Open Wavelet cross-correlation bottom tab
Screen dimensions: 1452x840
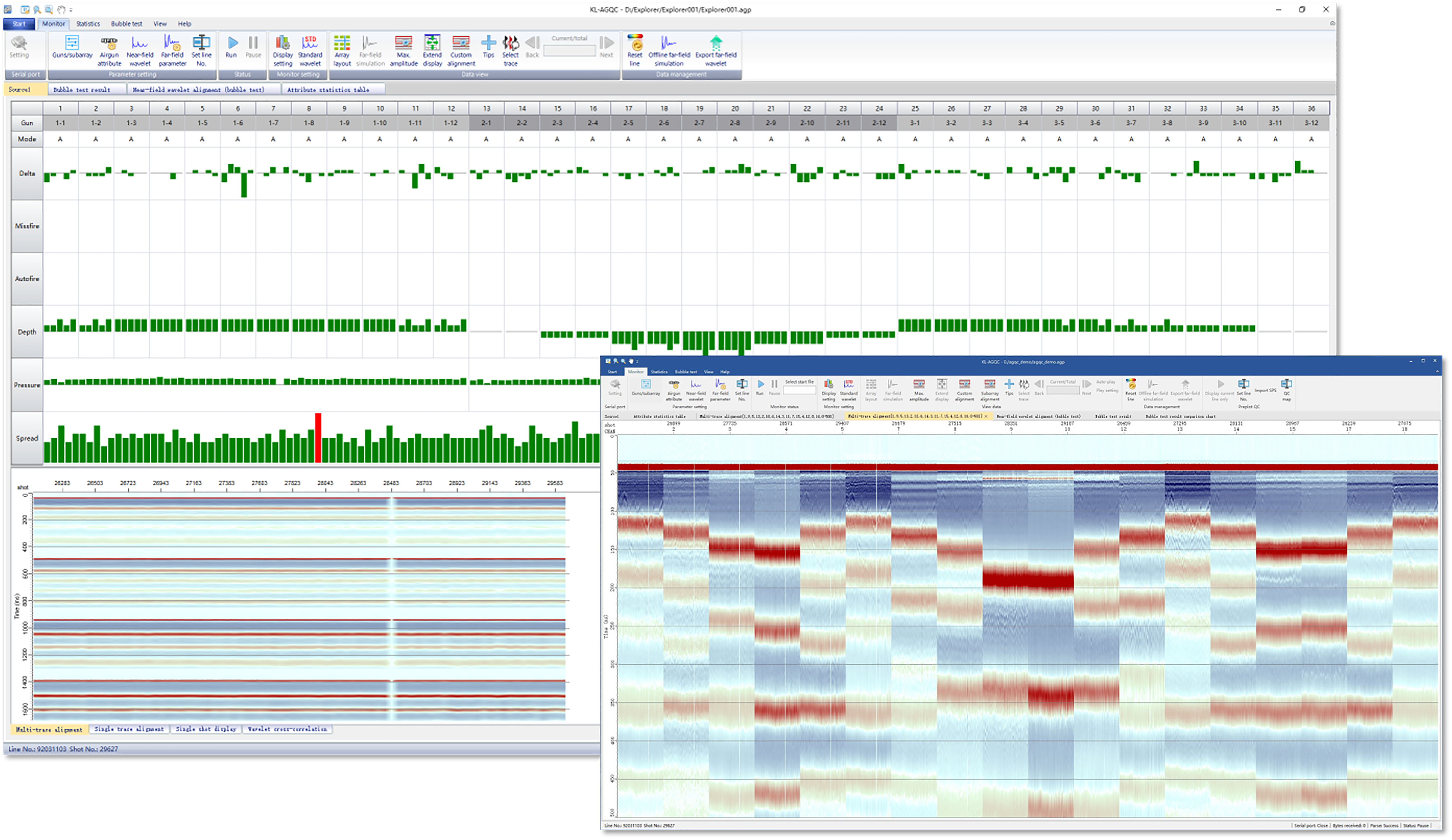pyautogui.click(x=287, y=729)
